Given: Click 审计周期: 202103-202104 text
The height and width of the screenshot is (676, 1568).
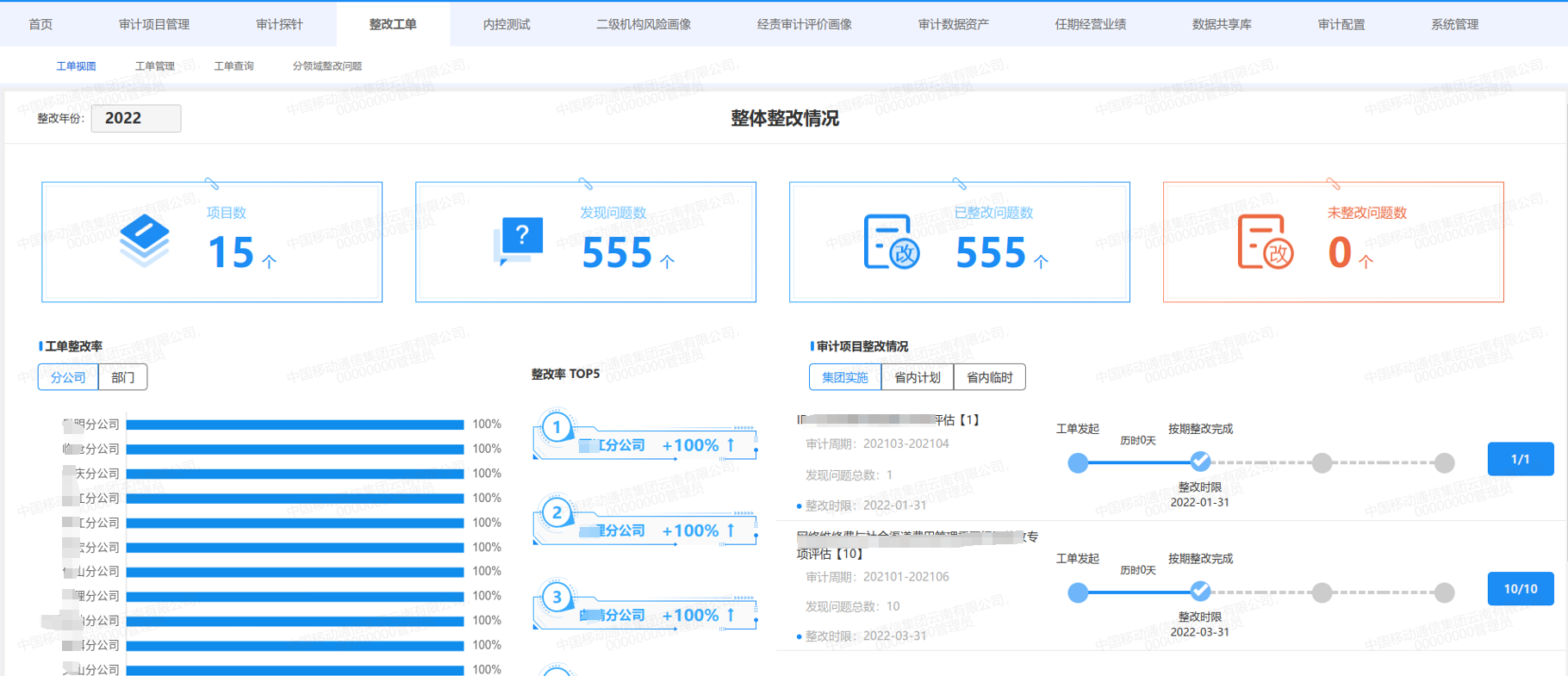Looking at the screenshot, I should (877, 443).
